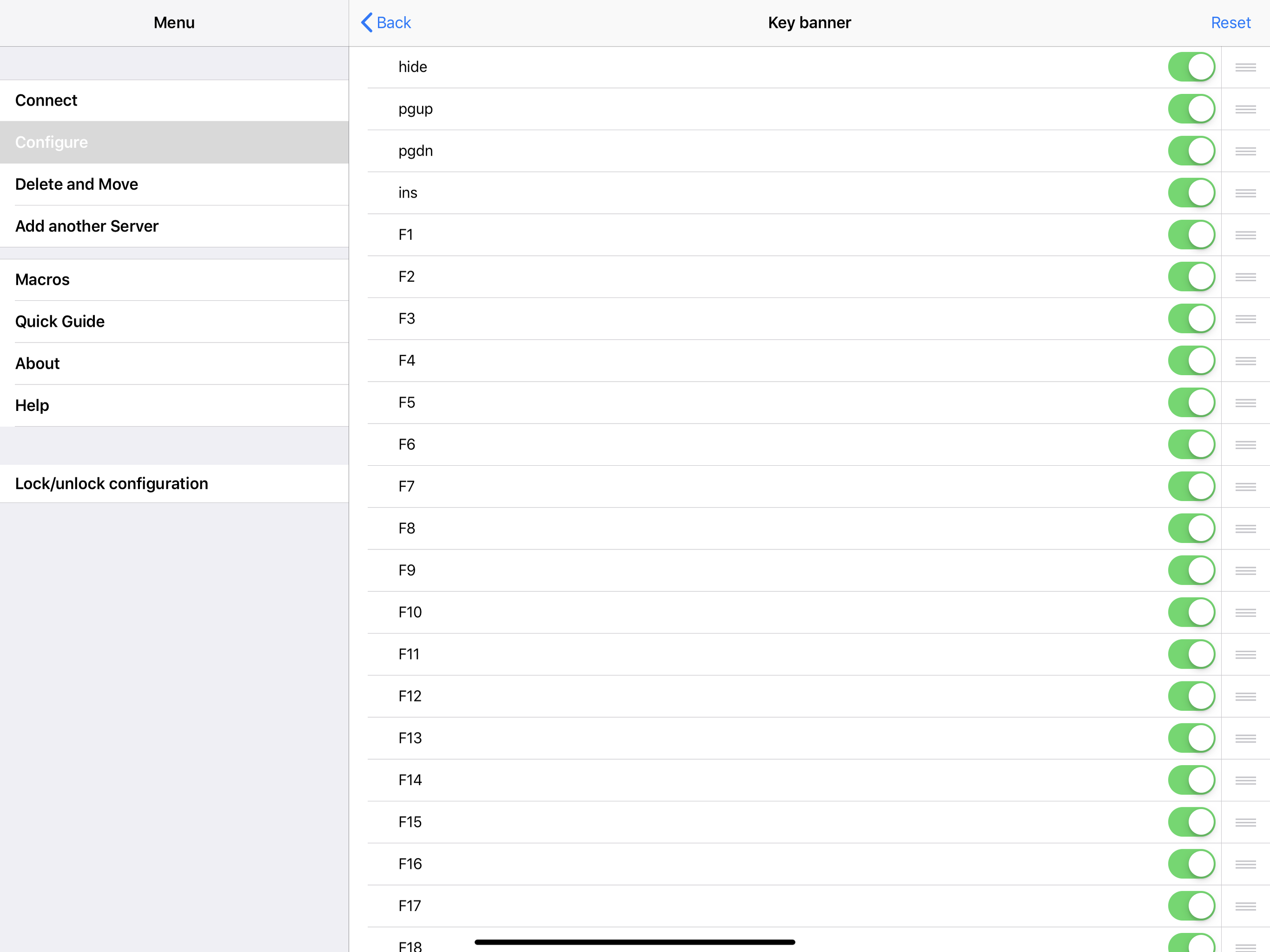The height and width of the screenshot is (952, 1270).
Task: Click the reorder handle for pgup row
Action: [x=1245, y=109]
